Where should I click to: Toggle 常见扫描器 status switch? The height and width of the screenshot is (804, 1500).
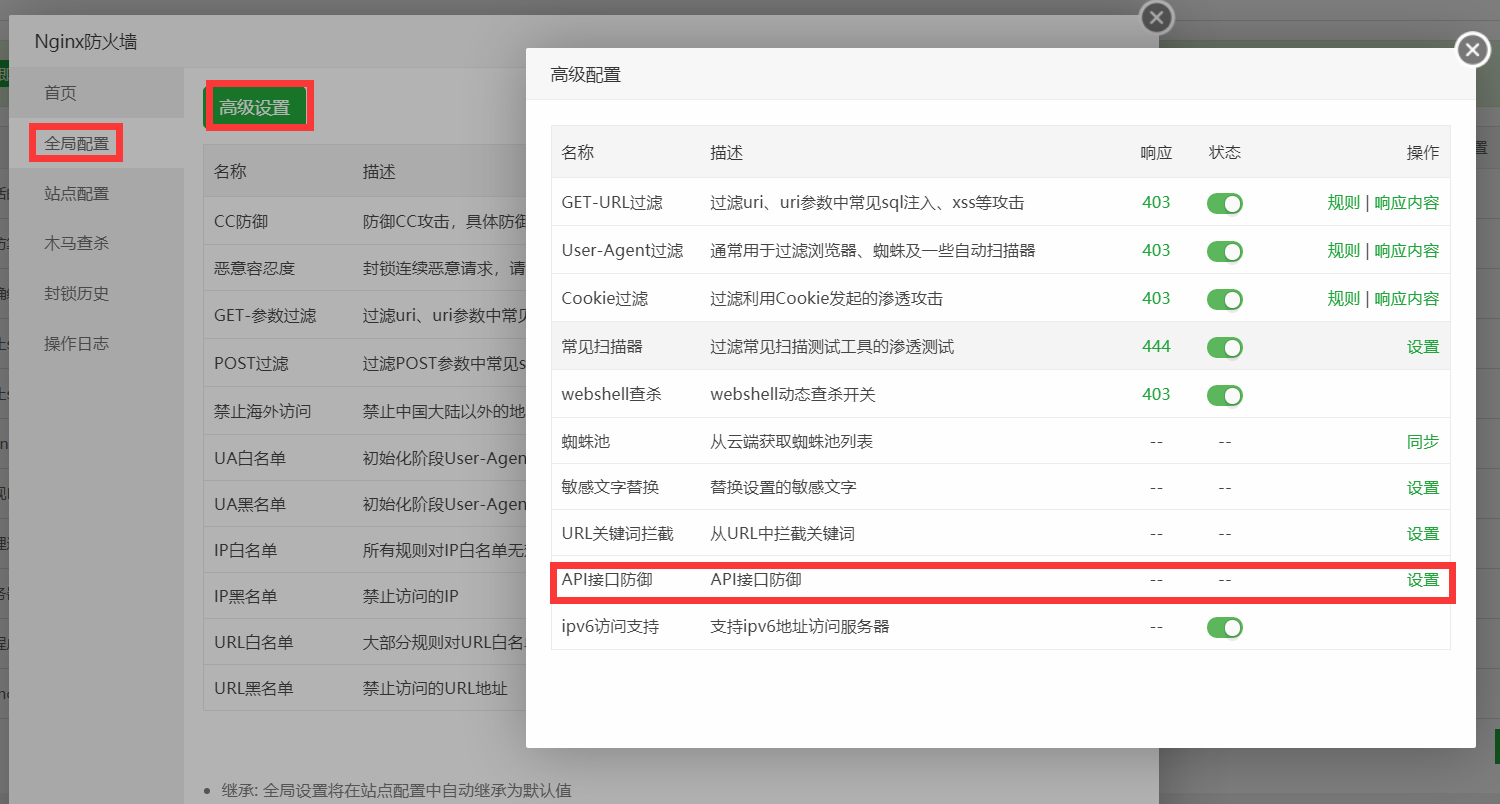[x=1224, y=347]
